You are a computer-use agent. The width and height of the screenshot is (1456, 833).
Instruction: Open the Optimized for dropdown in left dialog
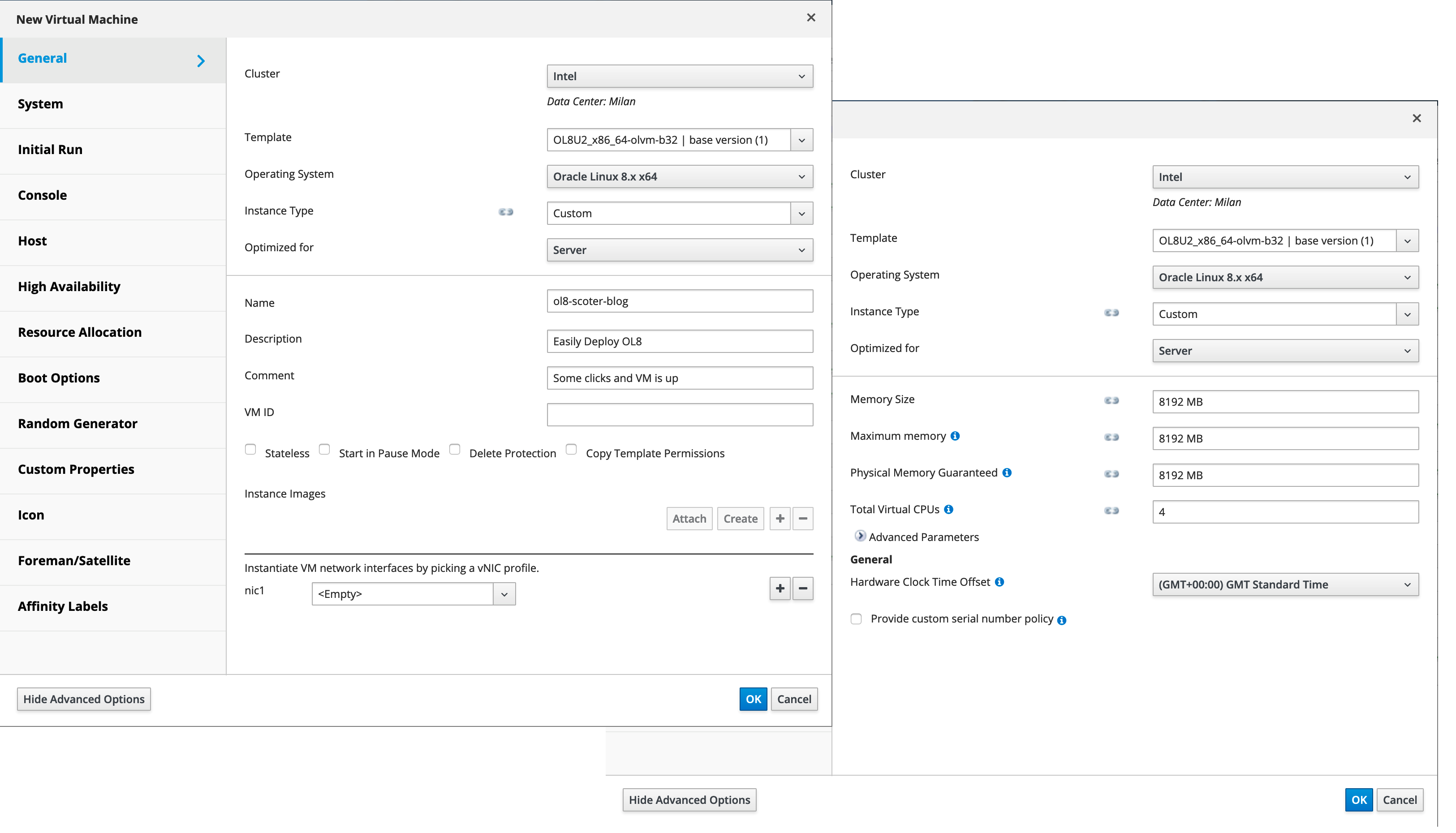679,250
